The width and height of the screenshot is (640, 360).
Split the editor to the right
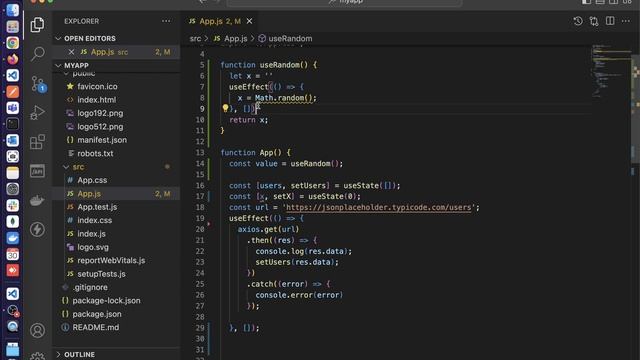point(610,21)
